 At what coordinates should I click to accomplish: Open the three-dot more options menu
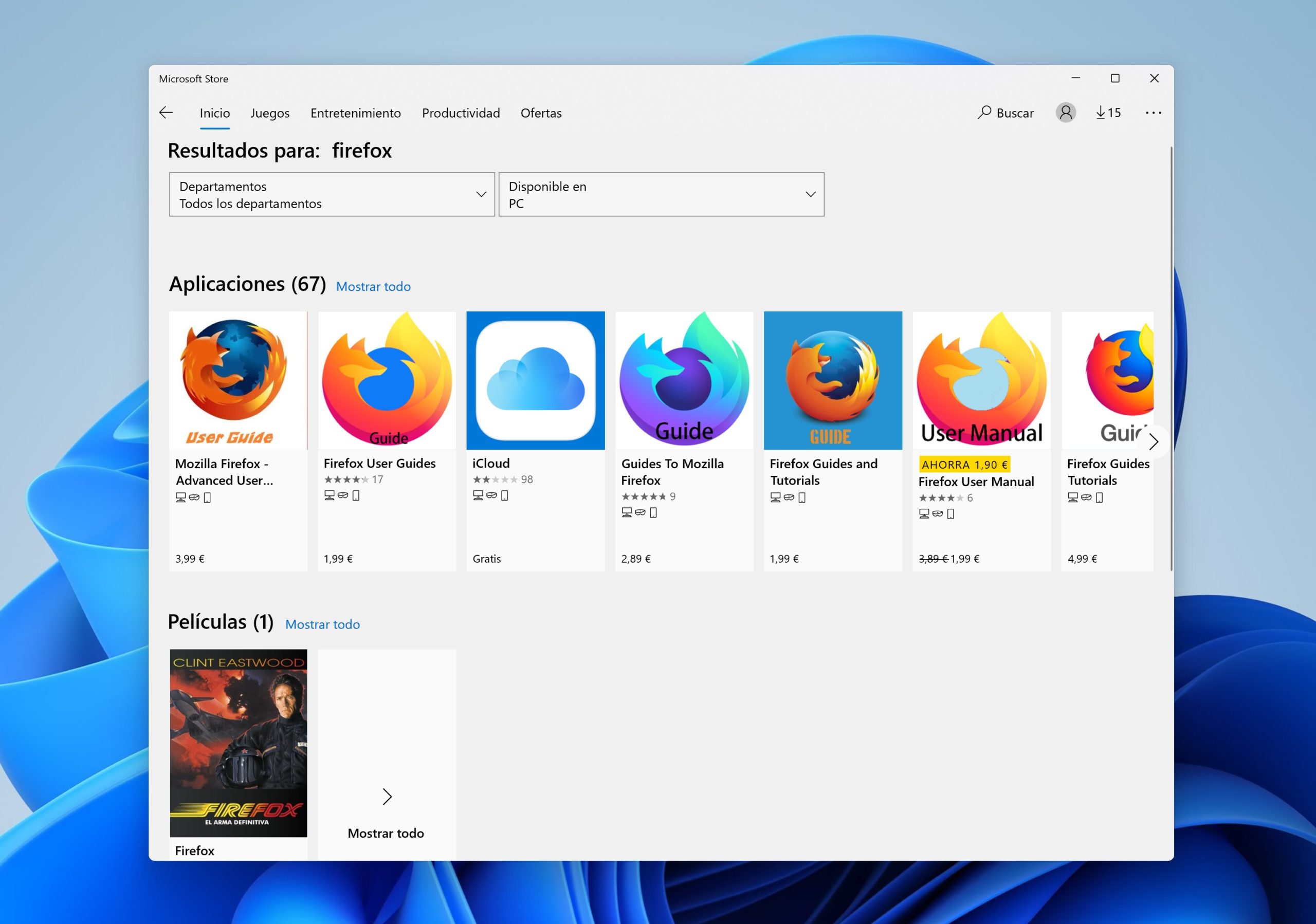(1153, 113)
